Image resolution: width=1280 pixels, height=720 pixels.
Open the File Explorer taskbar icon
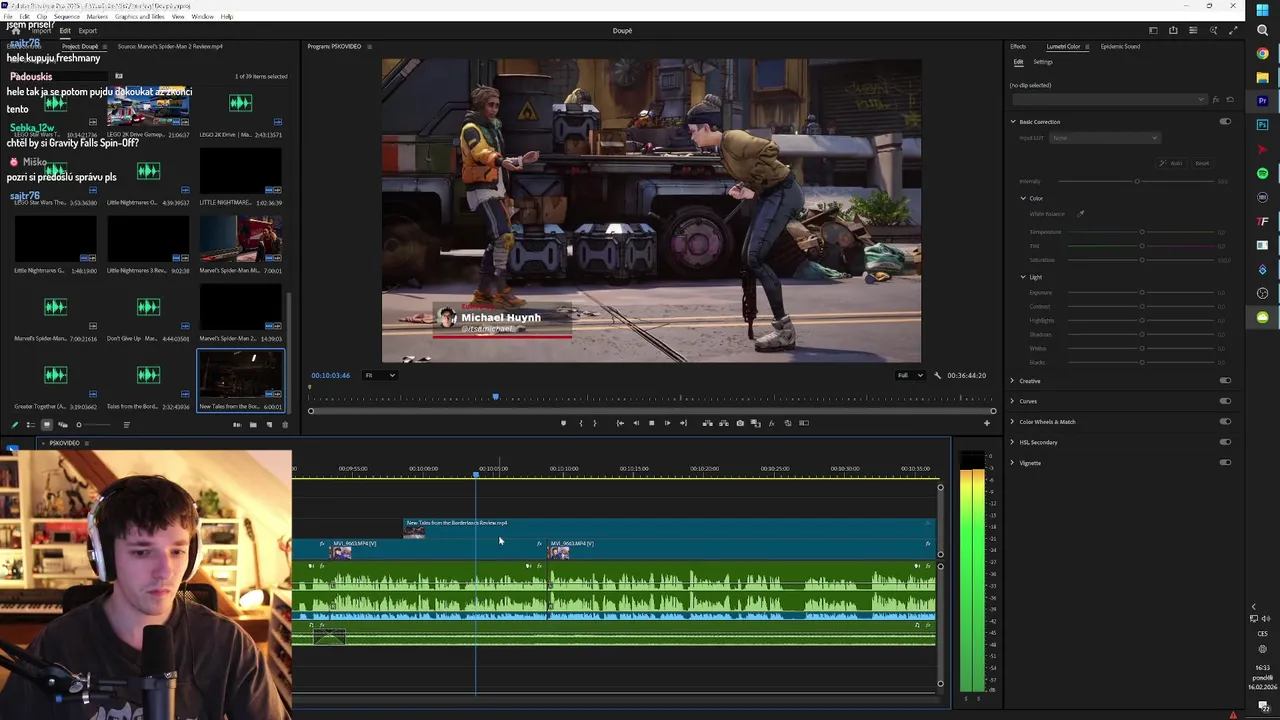click(x=1263, y=77)
